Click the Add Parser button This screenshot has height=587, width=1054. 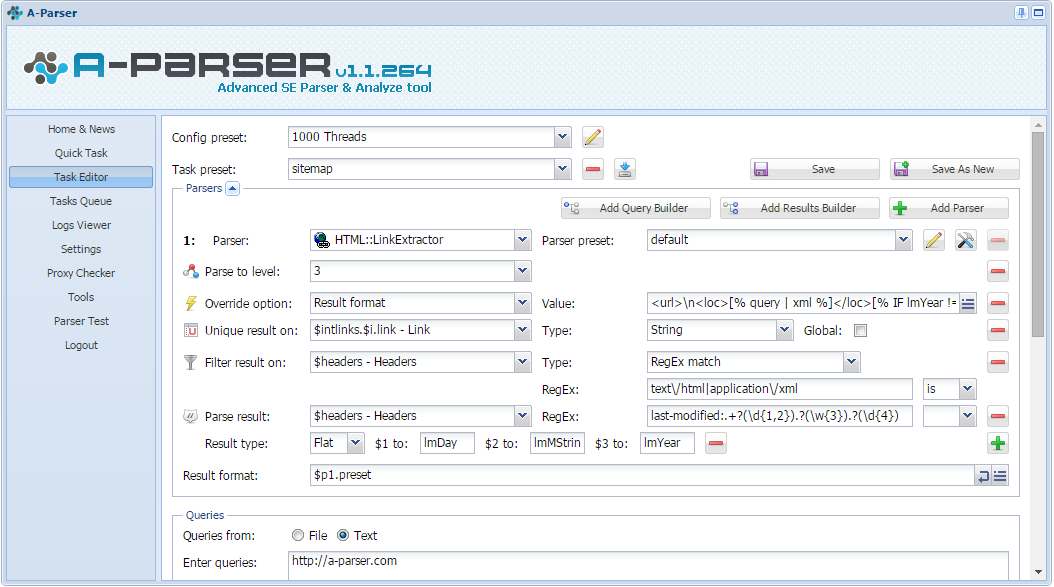click(x=948, y=208)
